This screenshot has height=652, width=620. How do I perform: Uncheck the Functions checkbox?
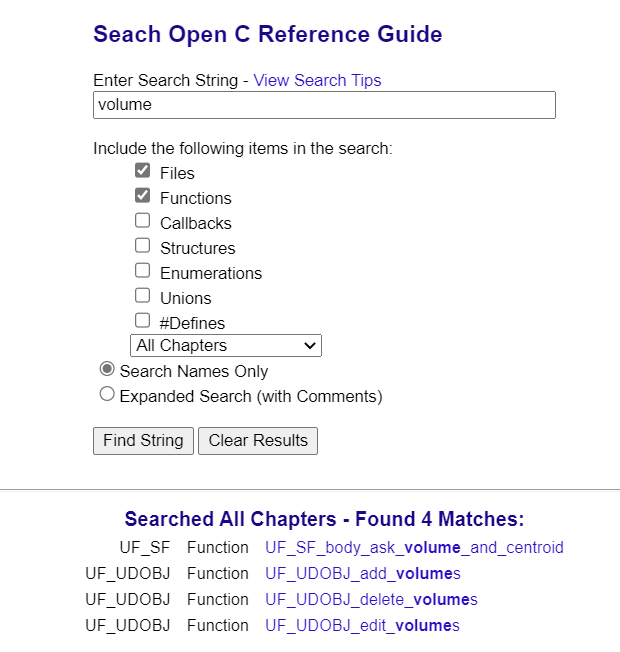pyautogui.click(x=142, y=195)
